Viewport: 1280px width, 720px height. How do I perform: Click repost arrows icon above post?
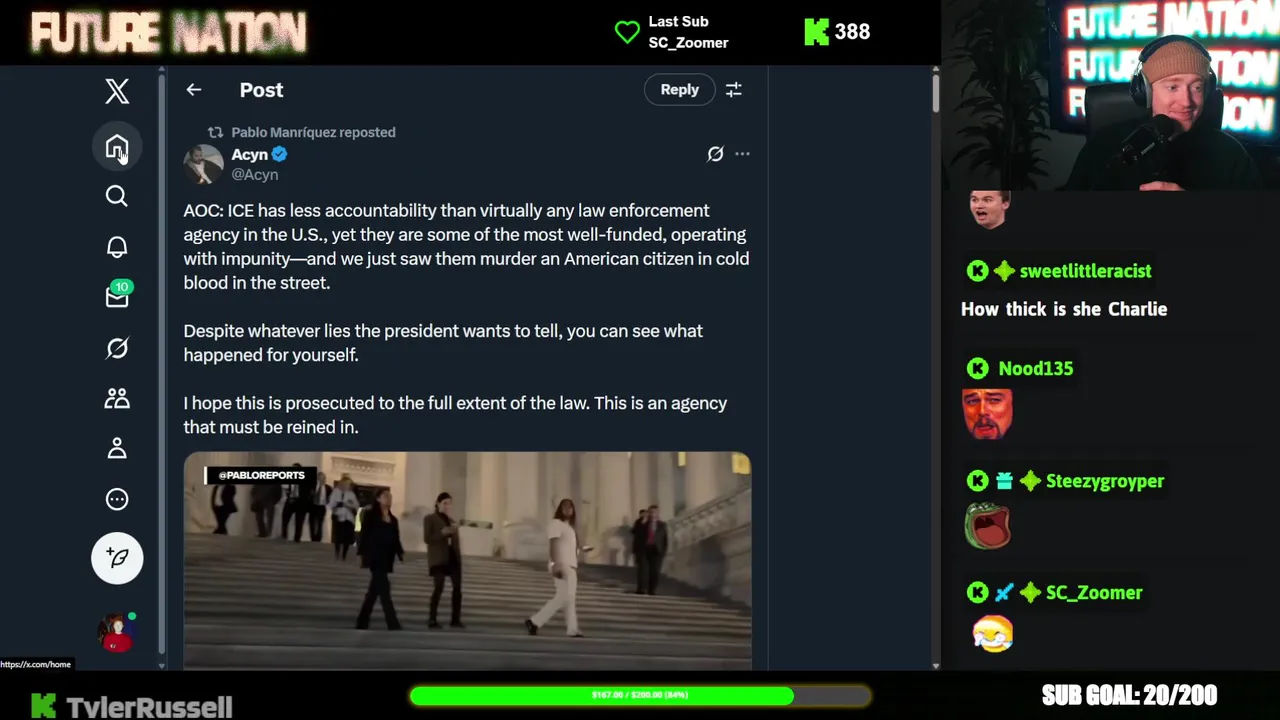[x=215, y=132]
